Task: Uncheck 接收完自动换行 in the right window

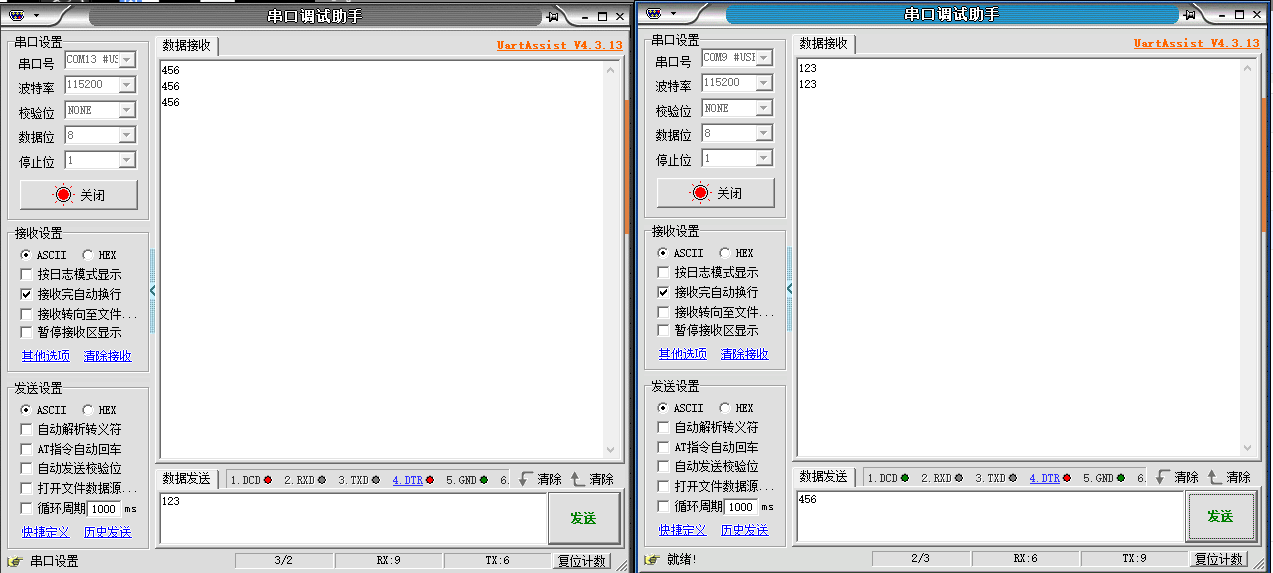Action: 663,292
